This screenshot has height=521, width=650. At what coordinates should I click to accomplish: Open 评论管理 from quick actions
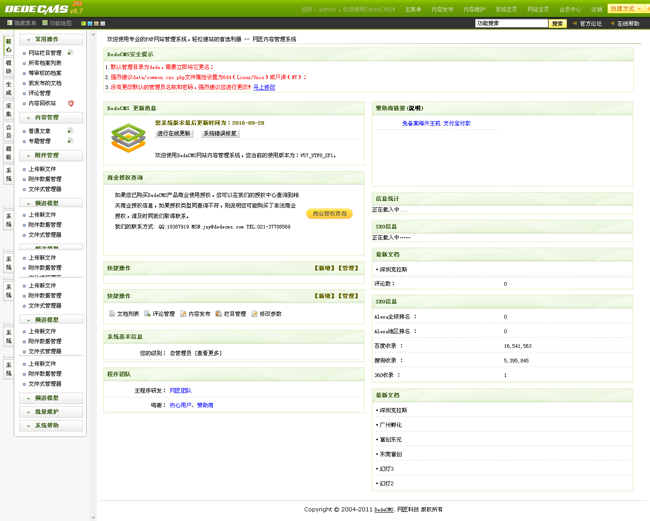pos(158,314)
